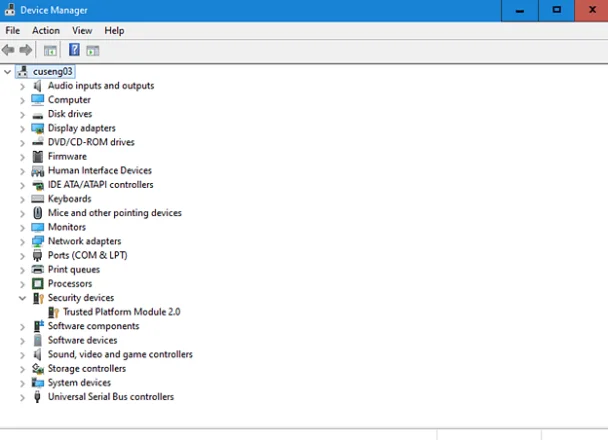
Task: Click the Audio inputs and outputs speaker icon
Action: (38, 86)
